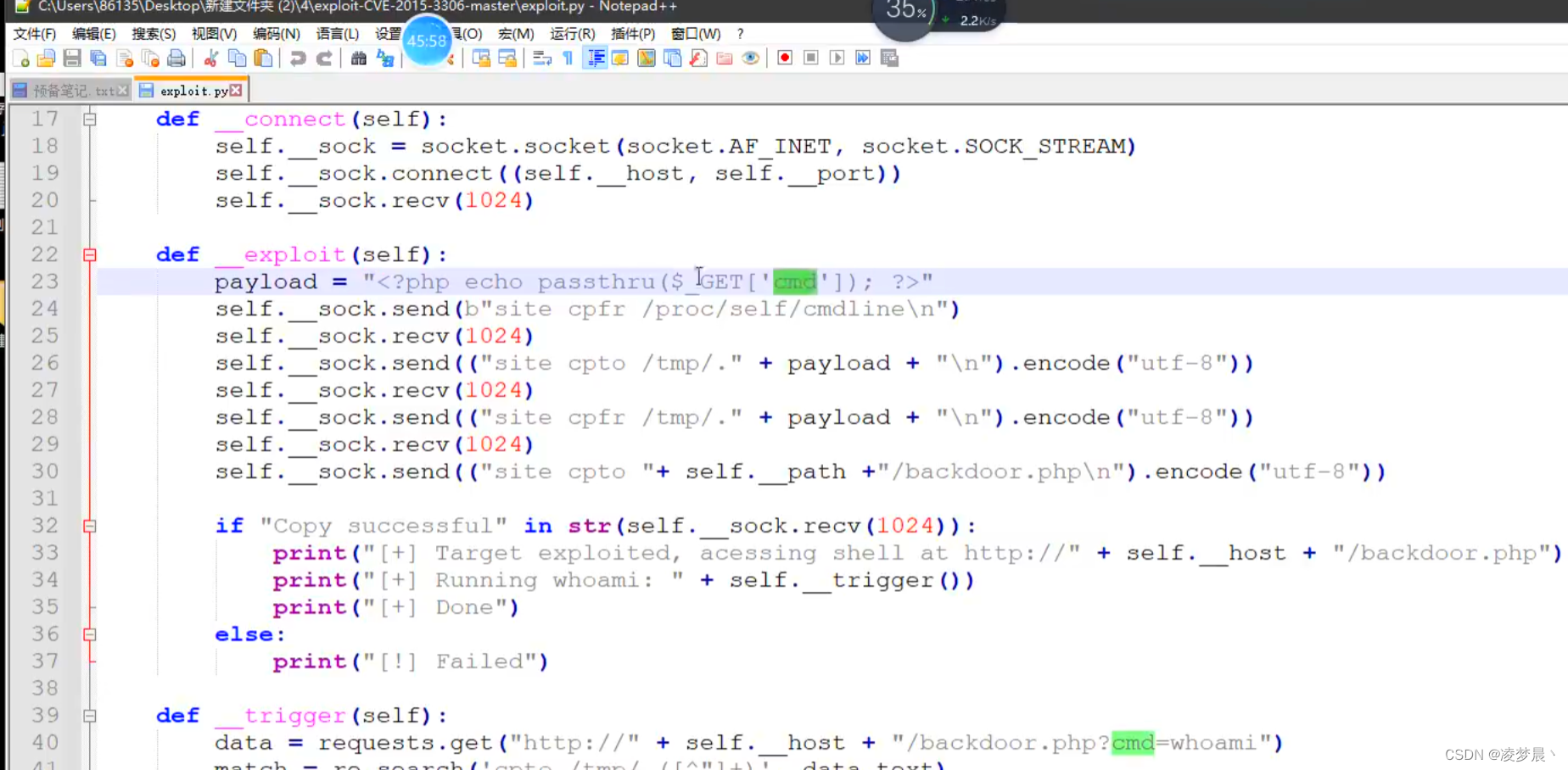Open the 语言(L) menu
The height and width of the screenshot is (770, 1568).
[338, 34]
